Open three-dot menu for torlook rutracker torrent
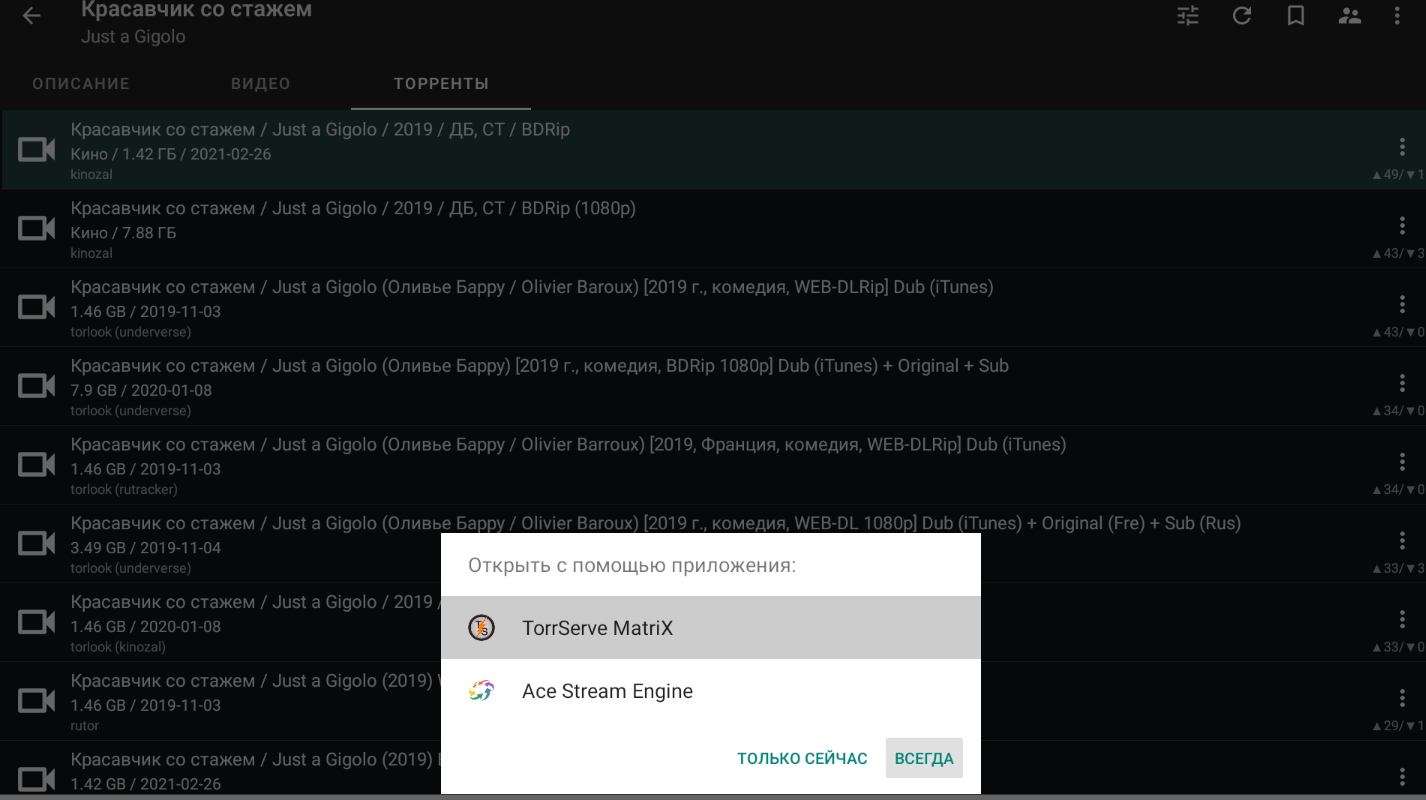This screenshot has height=800, width=1426. pyautogui.click(x=1402, y=463)
